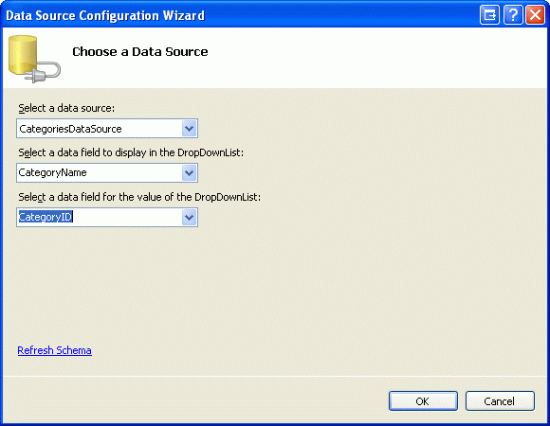The height and width of the screenshot is (426, 550).
Task: Expand the CategoryID value dropdown arrow
Action: click(189, 217)
